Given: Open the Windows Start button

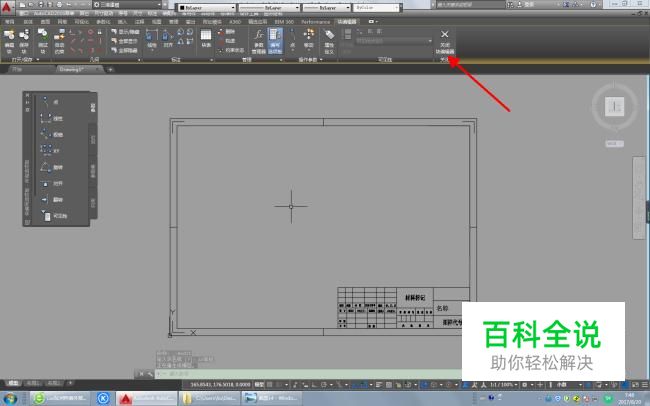Looking at the screenshot, I should click(10, 399).
